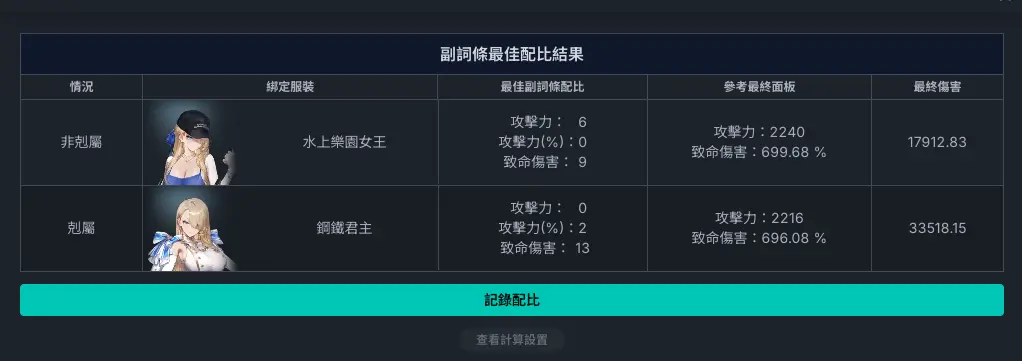Open 查看計算設置 settings button
This screenshot has height=361, width=1022.
coord(512,340)
